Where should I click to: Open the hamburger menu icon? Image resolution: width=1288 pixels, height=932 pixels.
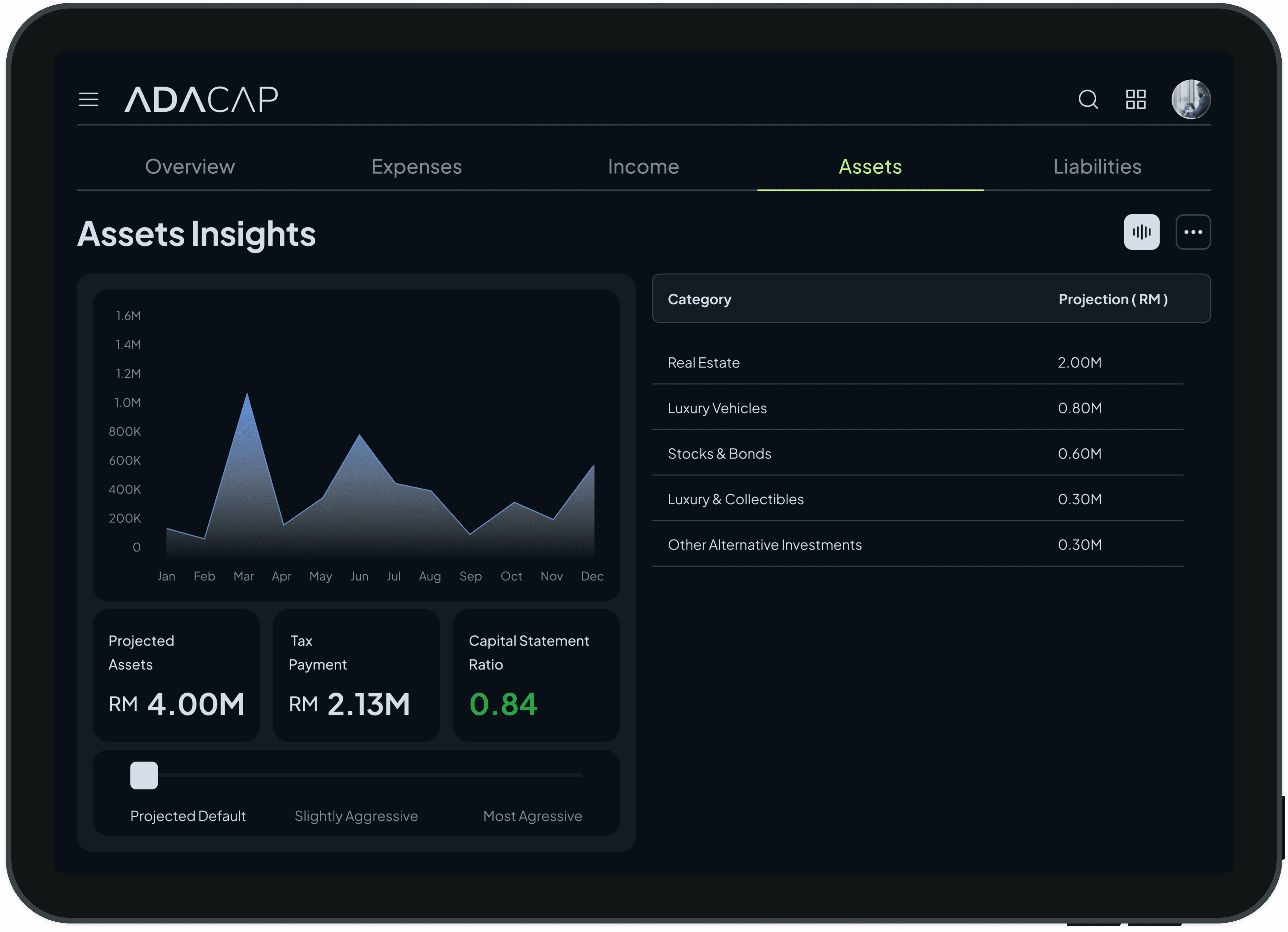click(x=89, y=99)
